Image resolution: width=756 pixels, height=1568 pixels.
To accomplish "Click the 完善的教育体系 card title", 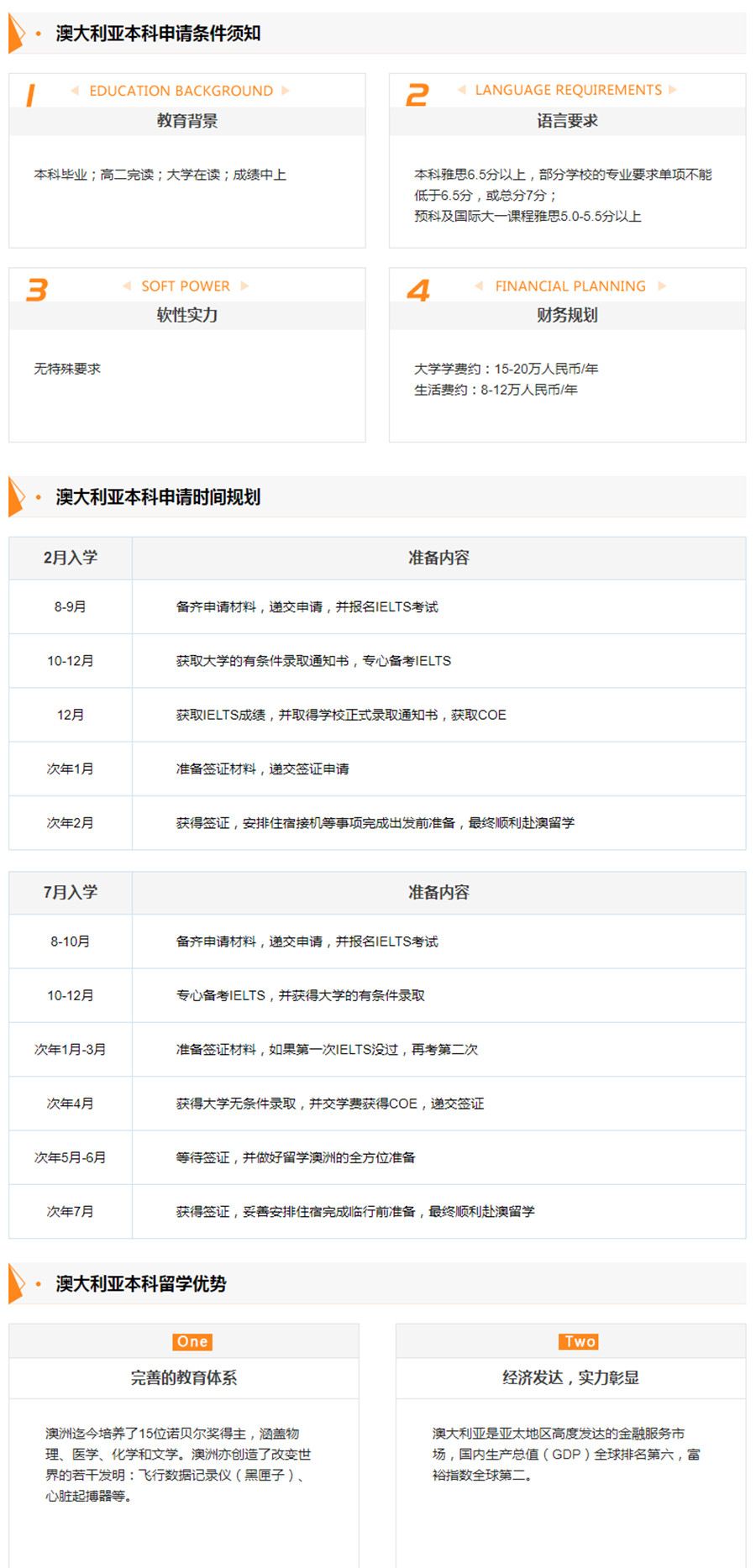I will coord(184,1378).
